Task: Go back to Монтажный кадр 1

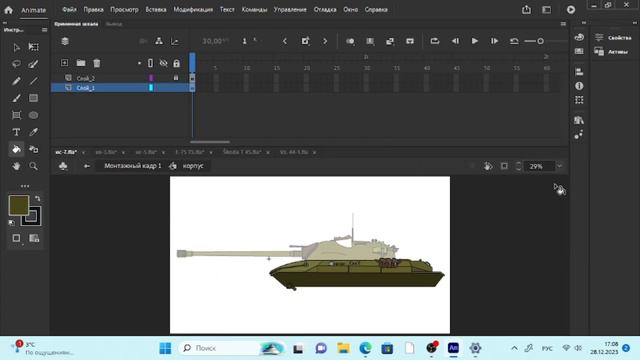Action: (133, 166)
